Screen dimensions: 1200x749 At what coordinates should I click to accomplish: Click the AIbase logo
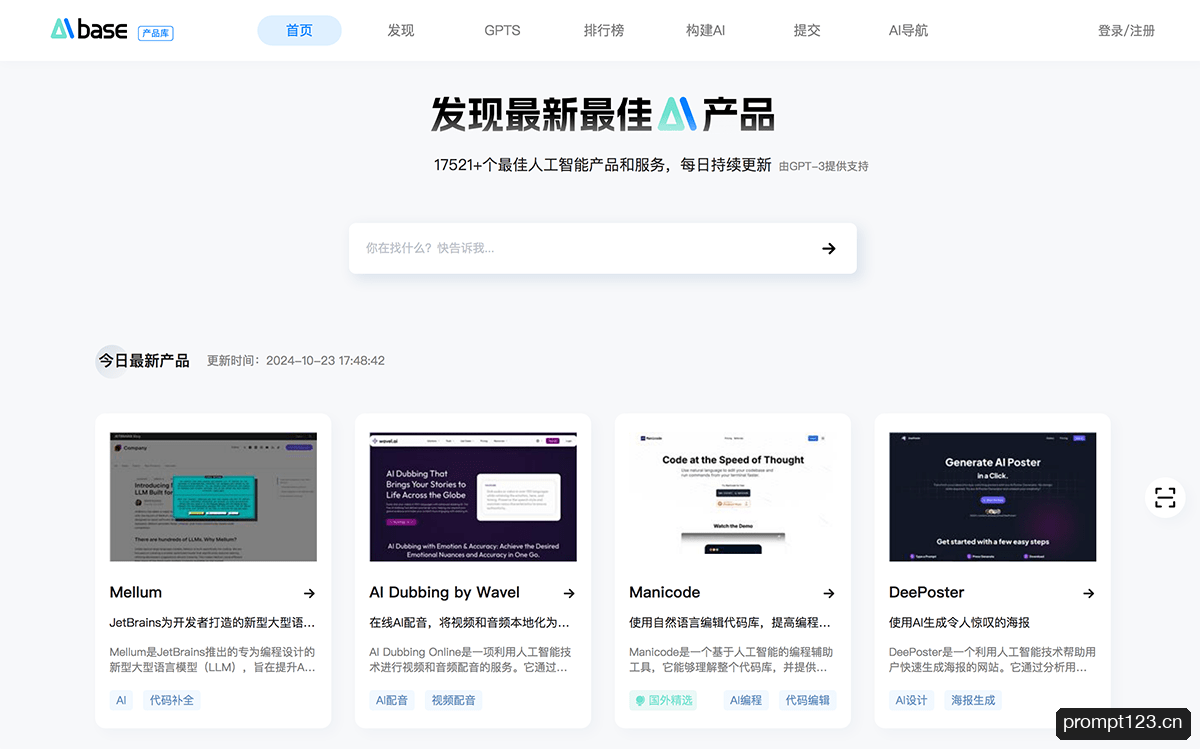89,29
